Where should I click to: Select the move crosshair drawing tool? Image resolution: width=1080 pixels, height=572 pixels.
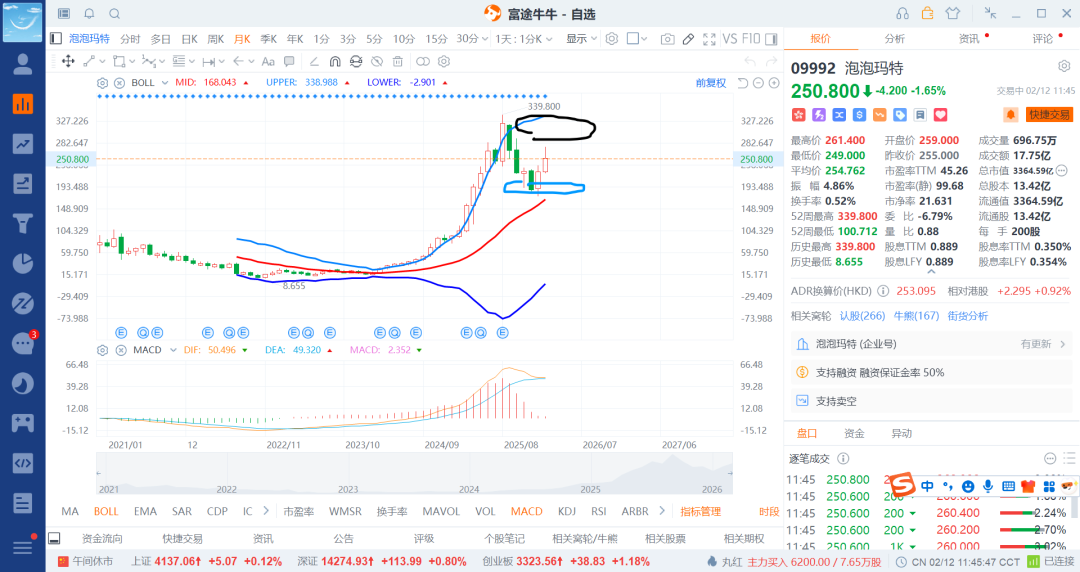[x=68, y=61]
